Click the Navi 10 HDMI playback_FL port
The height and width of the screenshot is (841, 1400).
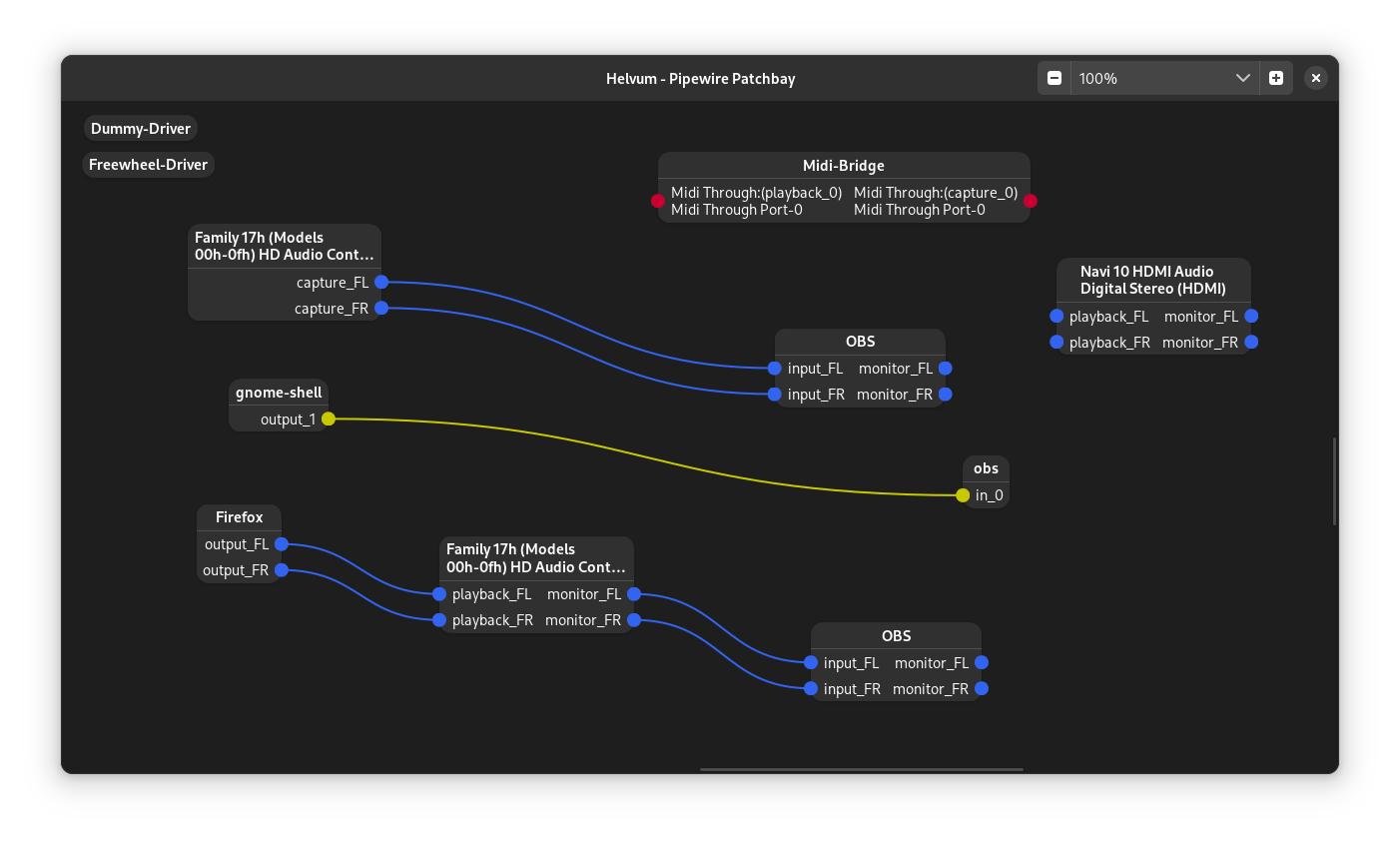(1056, 317)
